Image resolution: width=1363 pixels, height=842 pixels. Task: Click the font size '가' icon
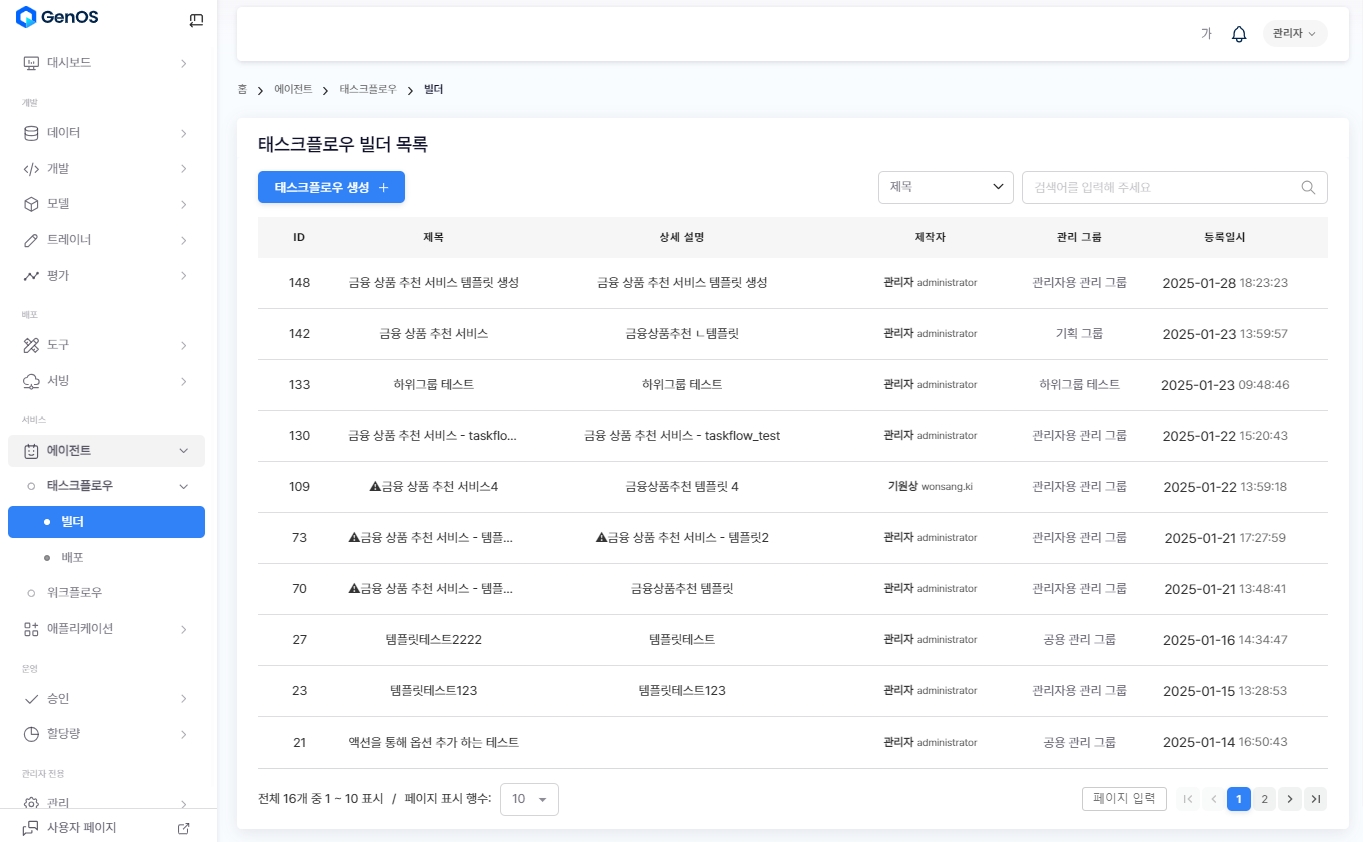[x=1206, y=34]
